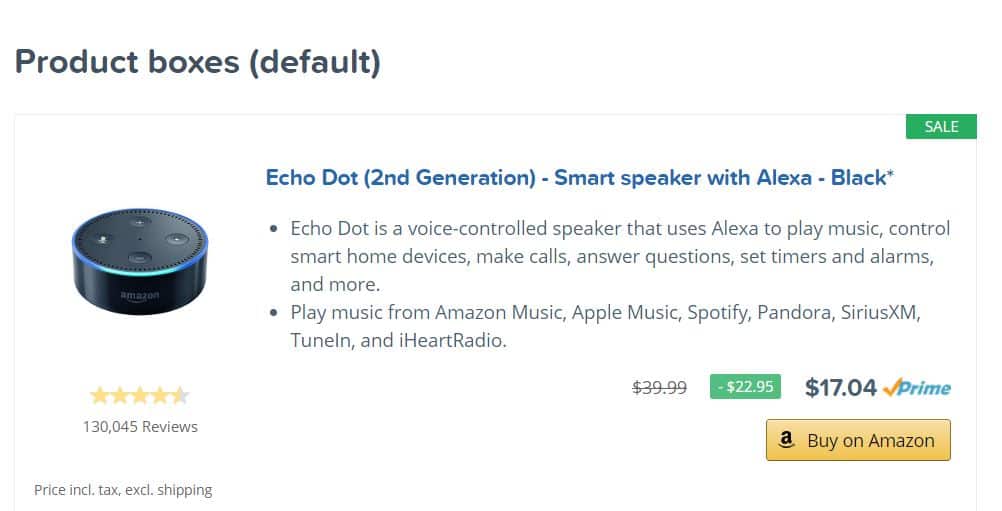Click the asterisk after product title
The height and width of the screenshot is (511, 1002).
coord(890,173)
